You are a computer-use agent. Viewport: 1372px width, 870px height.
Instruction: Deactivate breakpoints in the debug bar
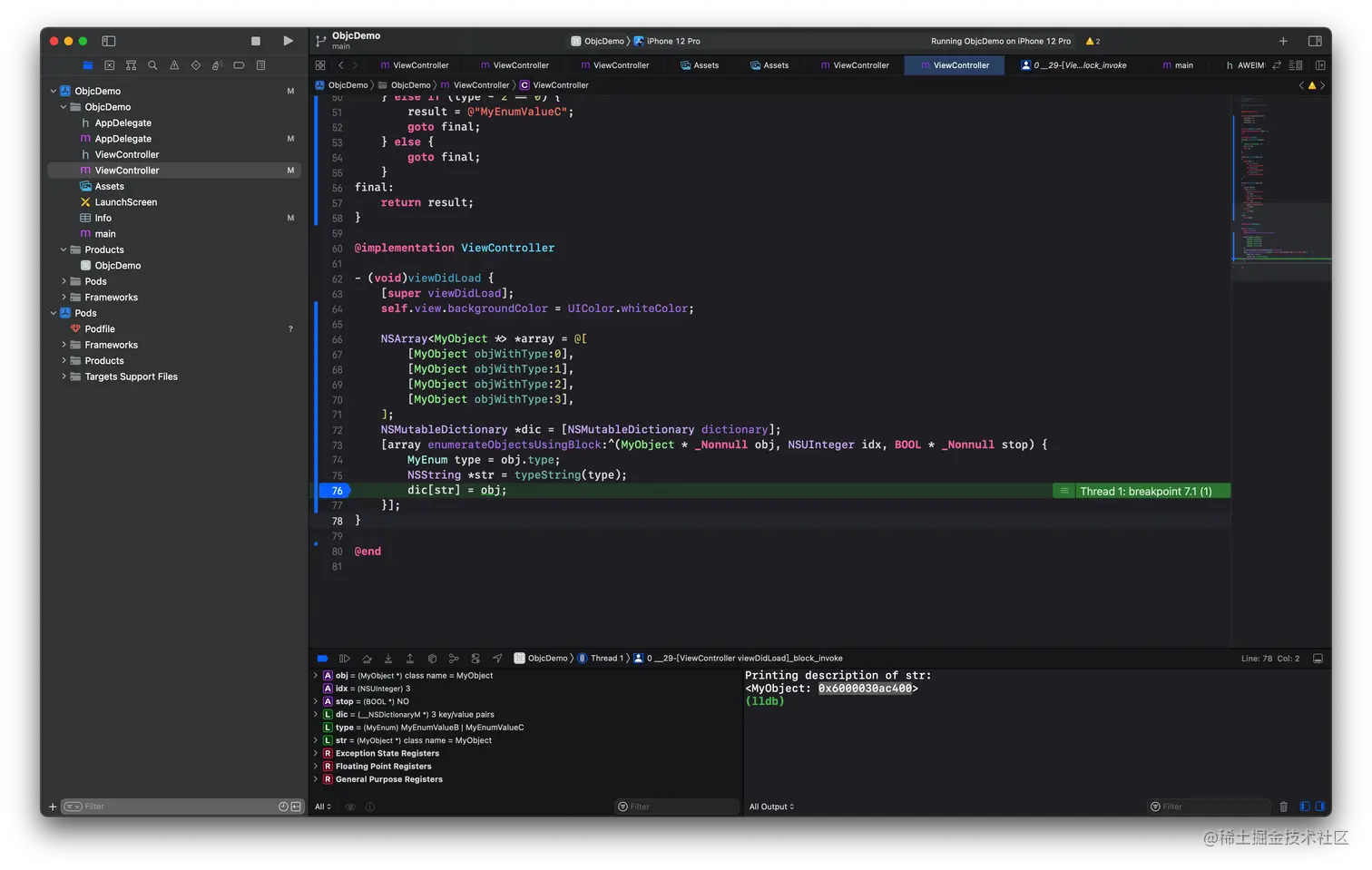point(322,659)
